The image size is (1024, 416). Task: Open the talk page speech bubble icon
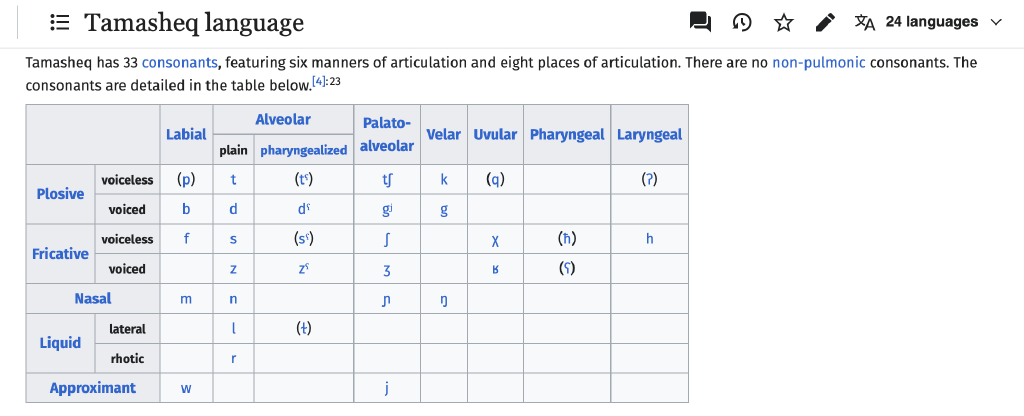[x=699, y=22]
